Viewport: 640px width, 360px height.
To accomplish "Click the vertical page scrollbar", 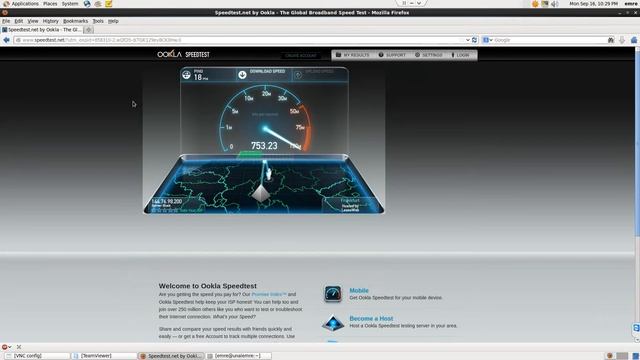I will pos(637,143).
